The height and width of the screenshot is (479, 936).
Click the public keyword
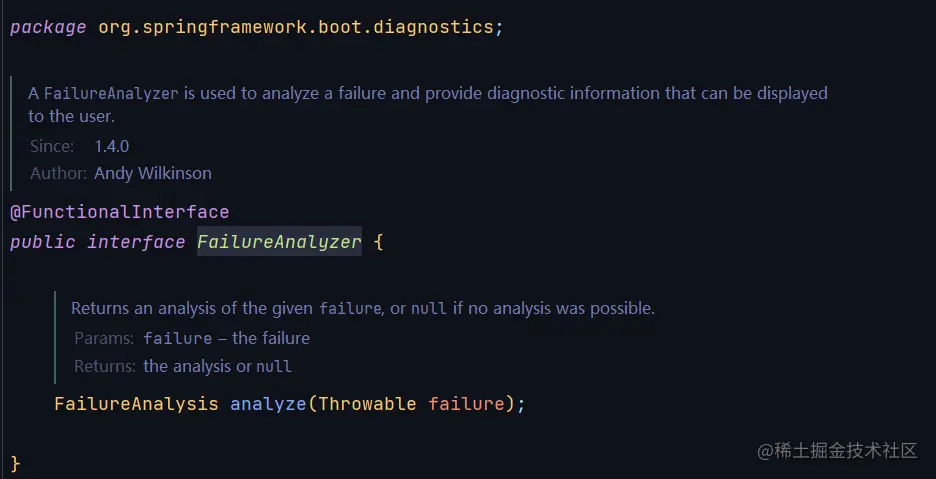pyautogui.click(x=43, y=242)
